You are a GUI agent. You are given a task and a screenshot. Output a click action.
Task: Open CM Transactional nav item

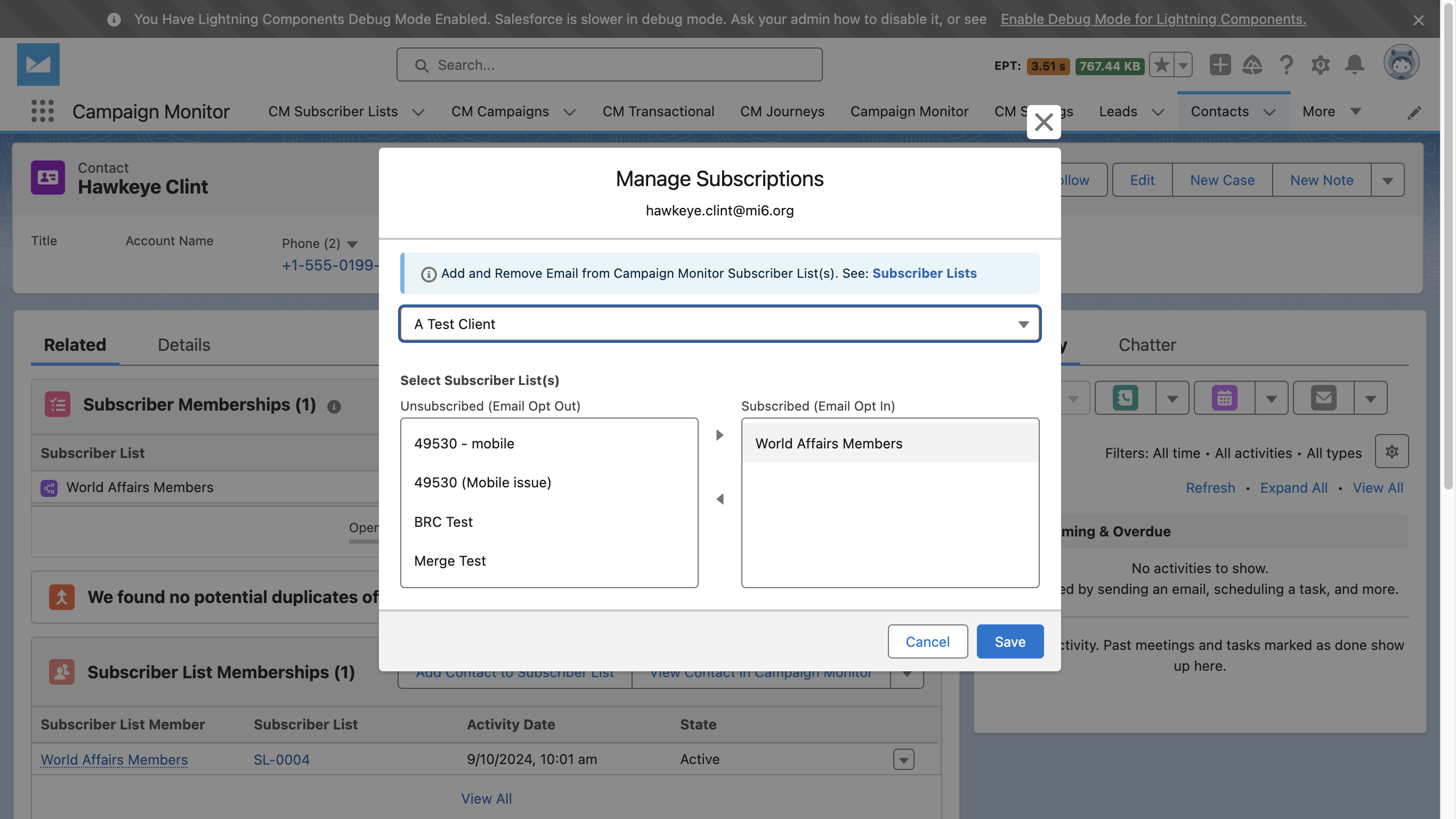click(658, 111)
